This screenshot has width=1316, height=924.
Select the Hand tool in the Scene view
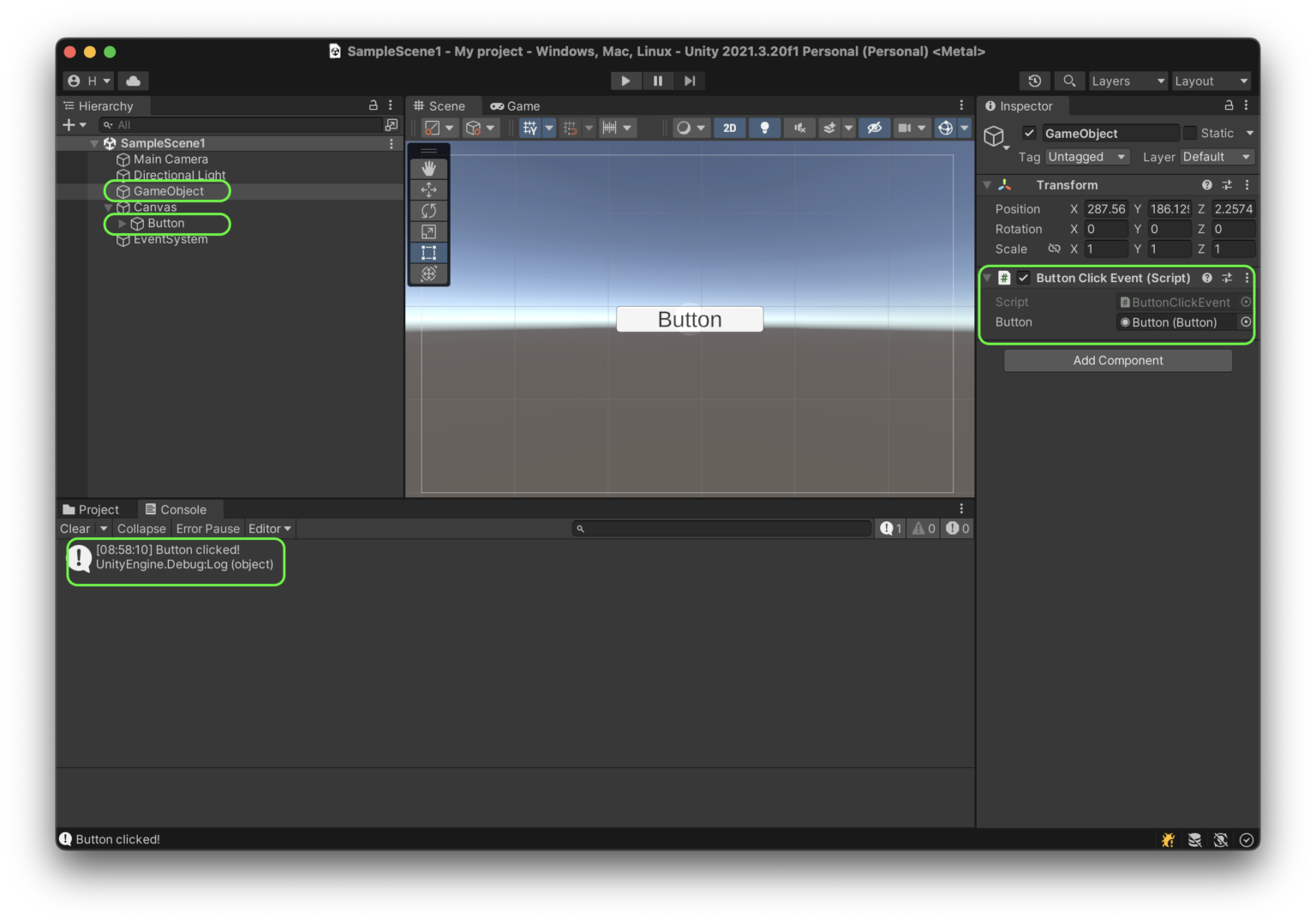[x=428, y=168]
